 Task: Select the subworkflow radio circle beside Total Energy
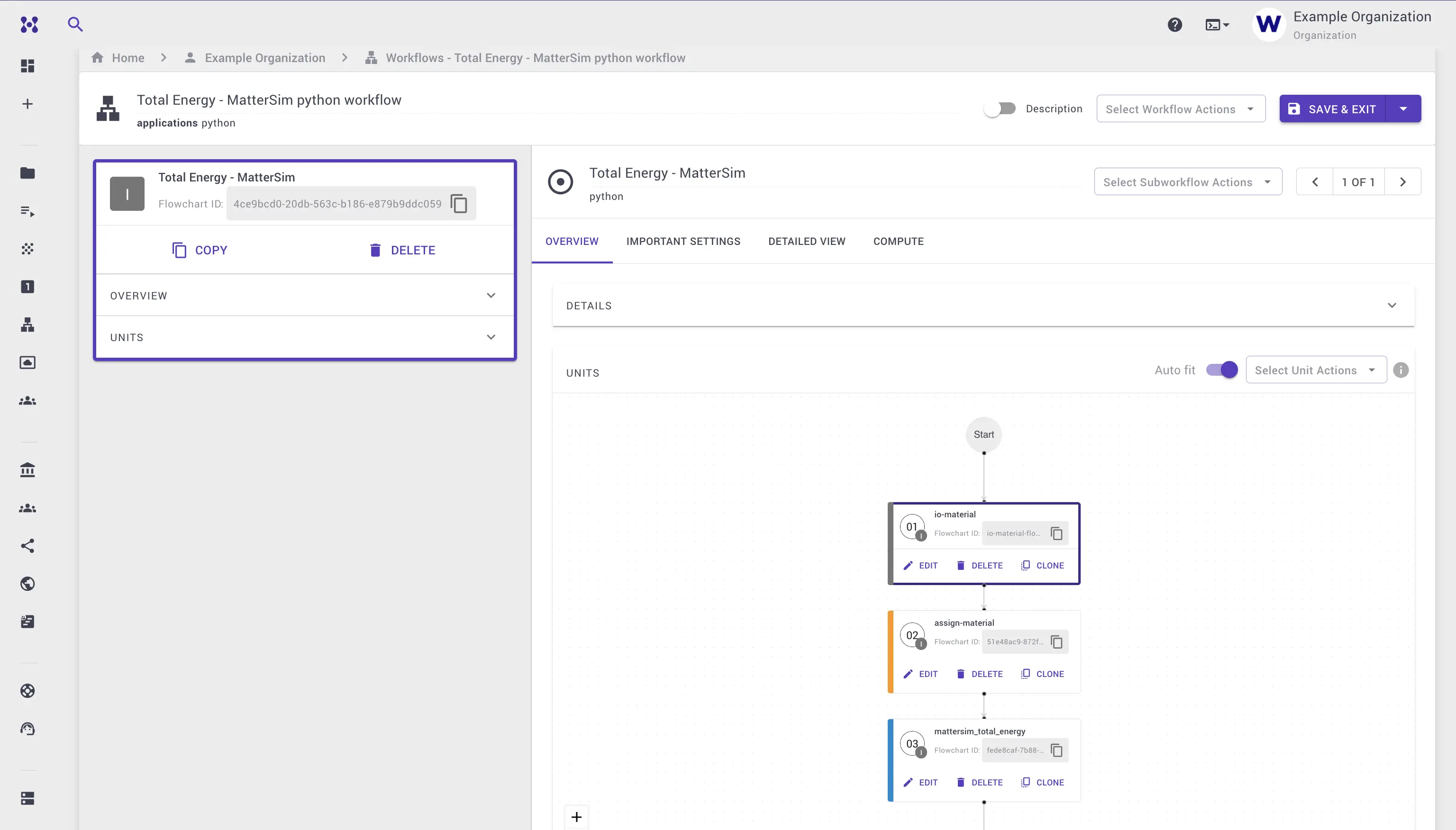560,182
